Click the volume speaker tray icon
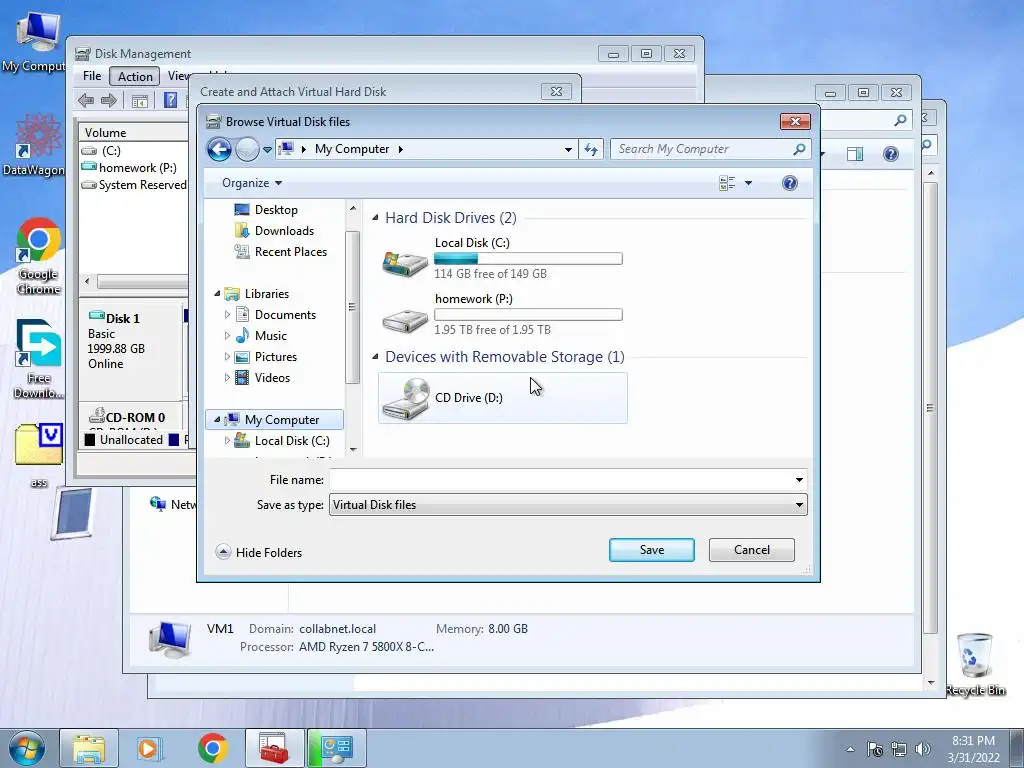 (x=922, y=749)
